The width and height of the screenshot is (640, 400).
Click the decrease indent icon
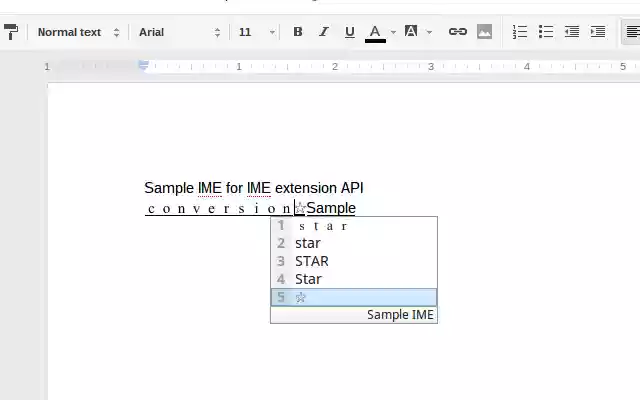[x=572, y=32]
